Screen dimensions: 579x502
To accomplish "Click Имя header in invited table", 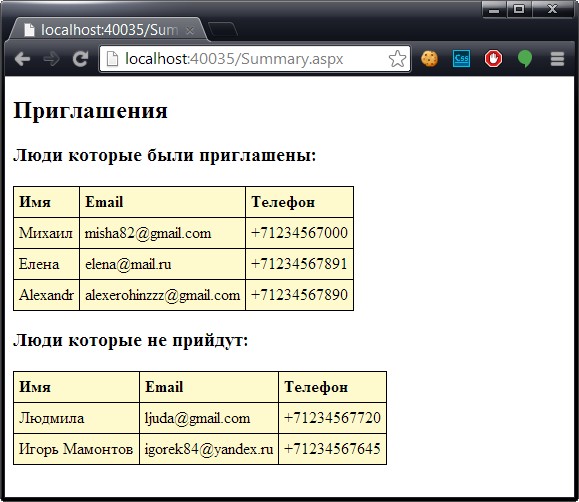I will point(47,202).
